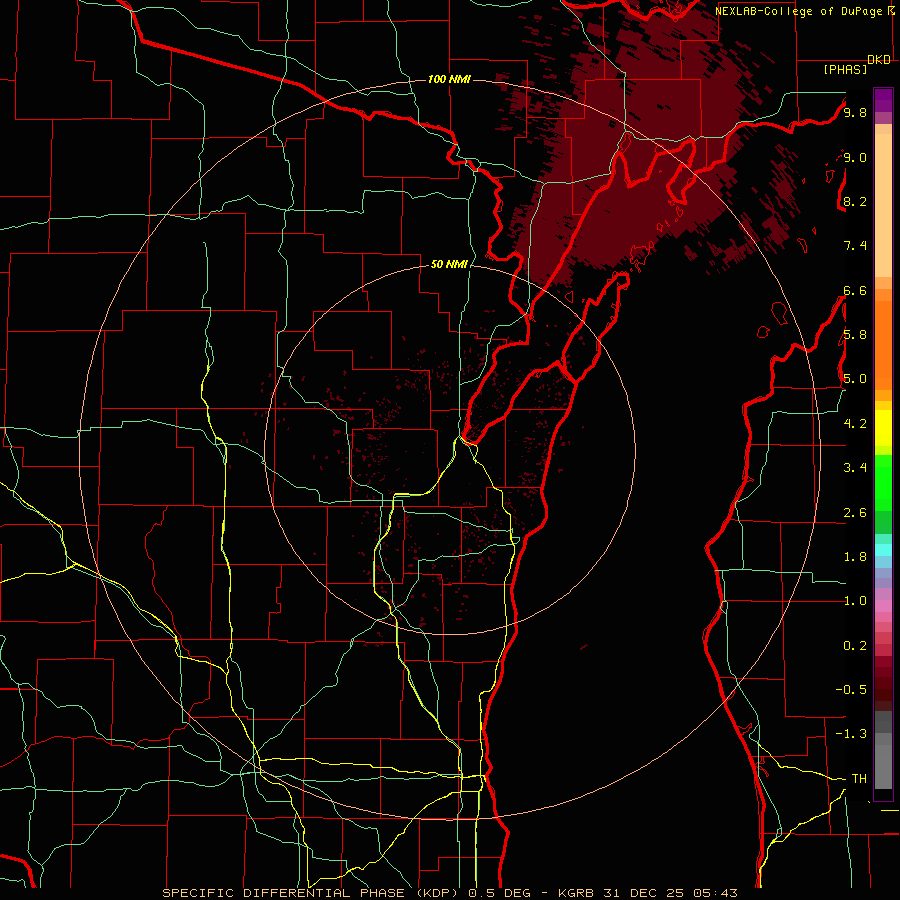The height and width of the screenshot is (900, 900).
Task: Pick the gray color bar segment near TH
Action: click(883, 767)
